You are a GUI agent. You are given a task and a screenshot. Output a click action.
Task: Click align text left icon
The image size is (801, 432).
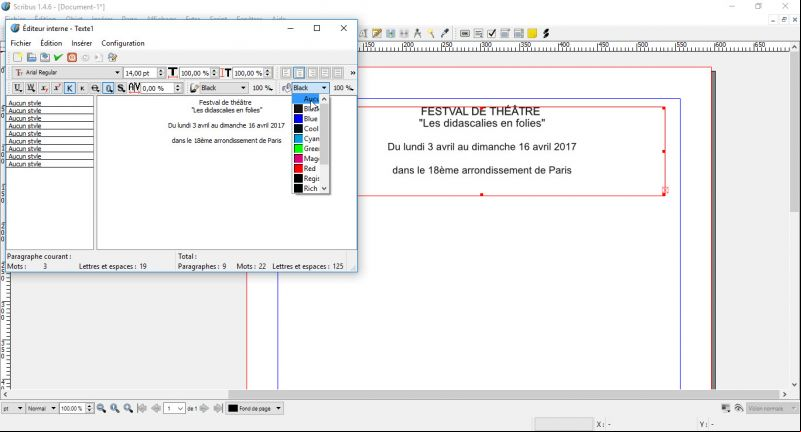tap(287, 73)
